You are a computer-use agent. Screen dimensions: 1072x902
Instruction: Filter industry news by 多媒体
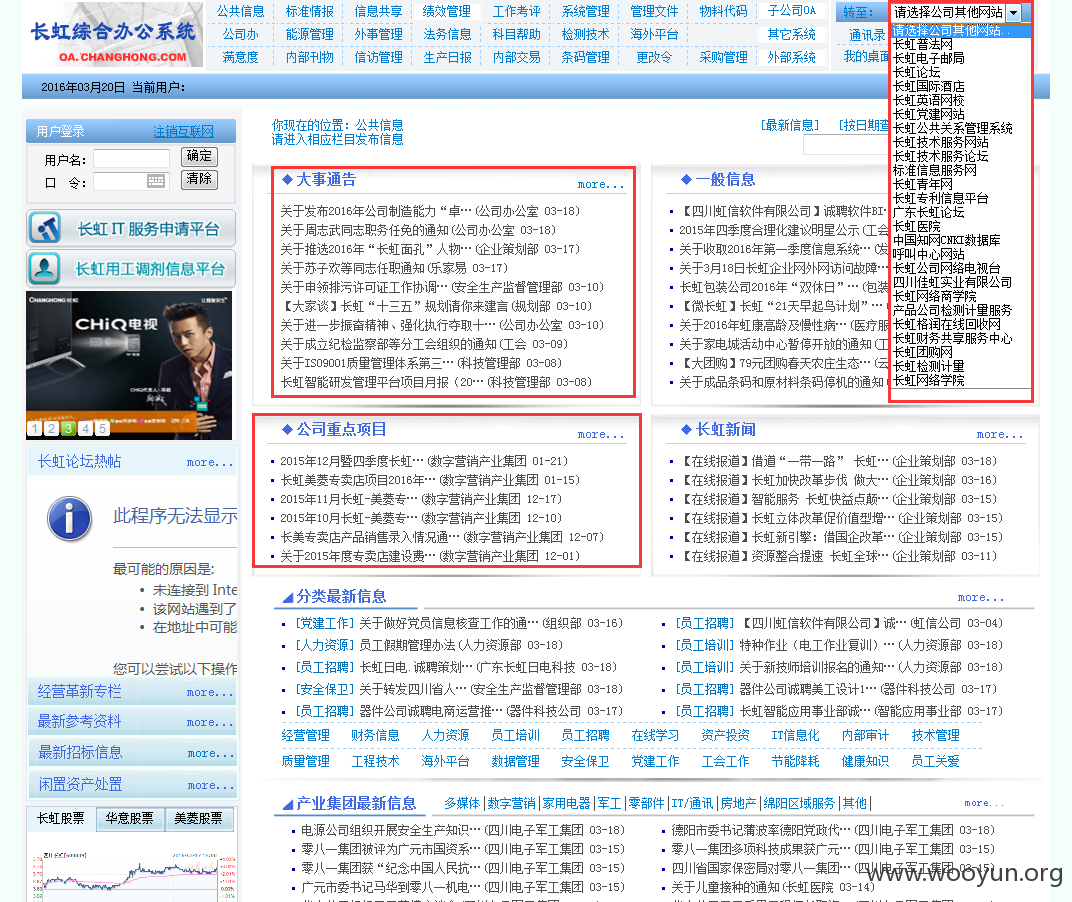click(x=462, y=803)
